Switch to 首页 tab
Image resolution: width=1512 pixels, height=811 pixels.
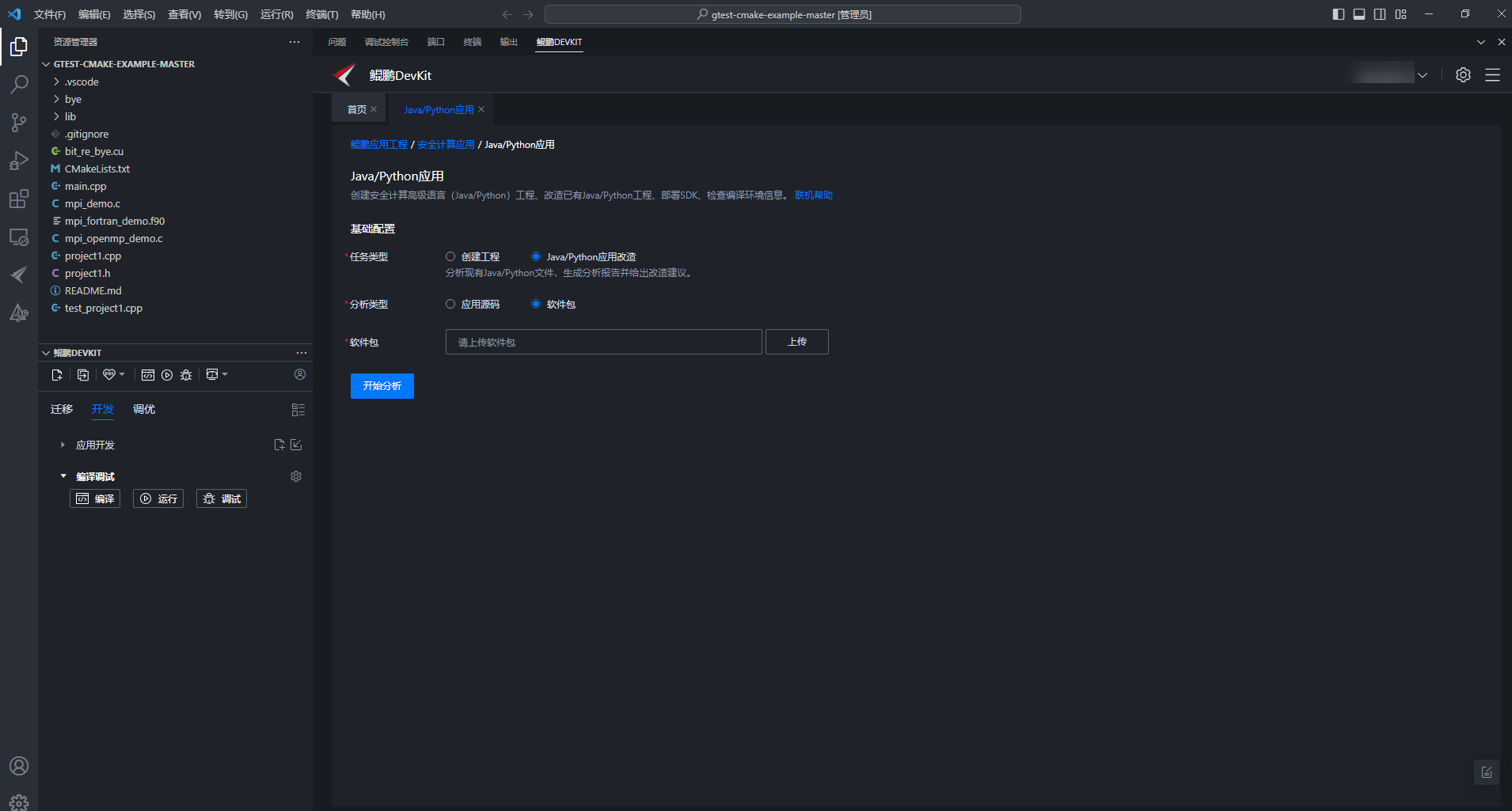357,109
